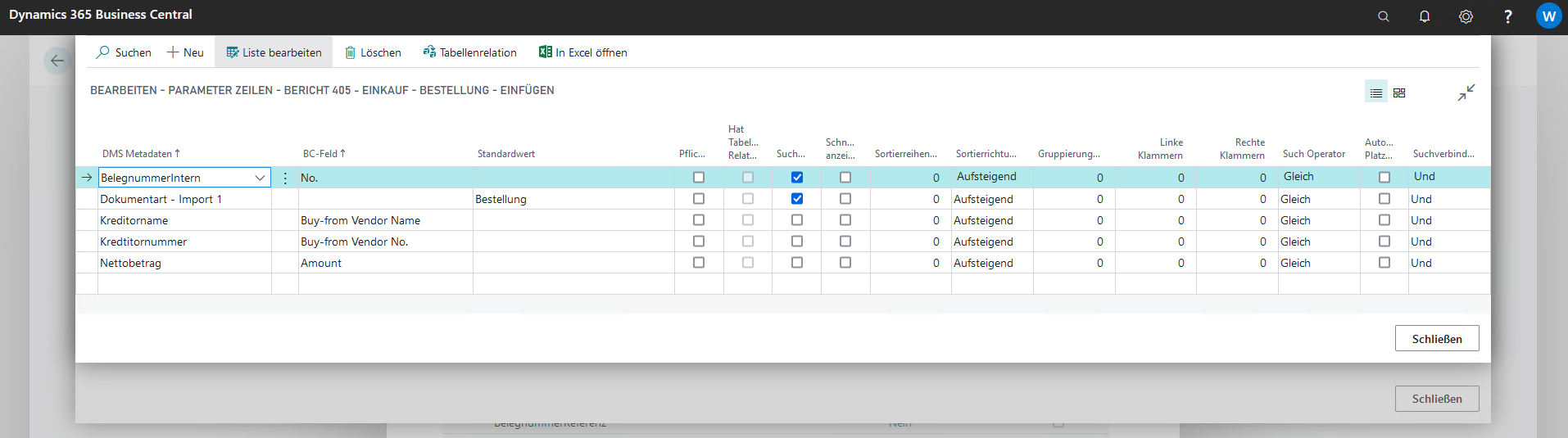Choose Tabellenrelation from the action bar
This screenshot has width=1568, height=438.
click(469, 52)
